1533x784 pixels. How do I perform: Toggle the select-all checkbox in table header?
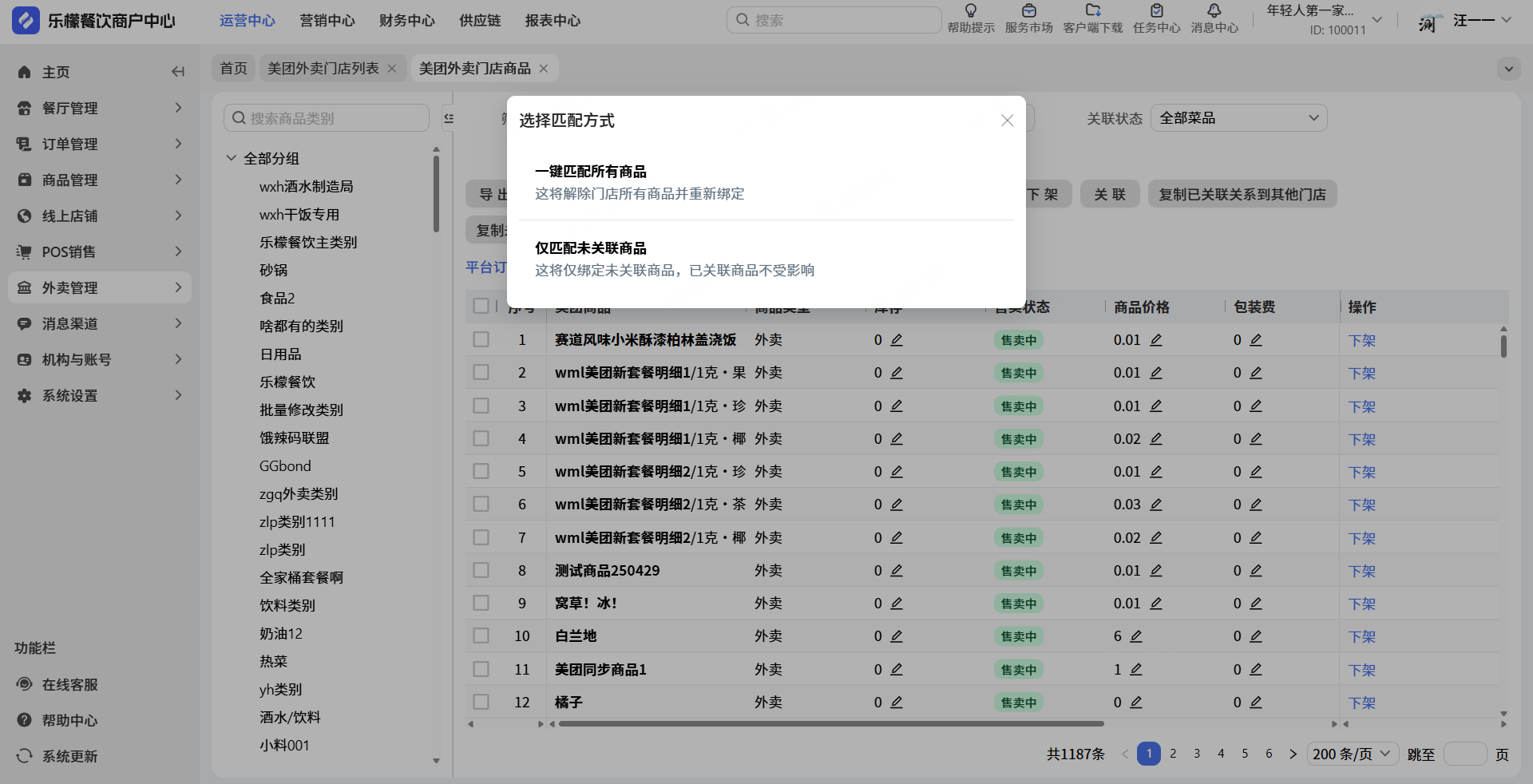click(481, 307)
